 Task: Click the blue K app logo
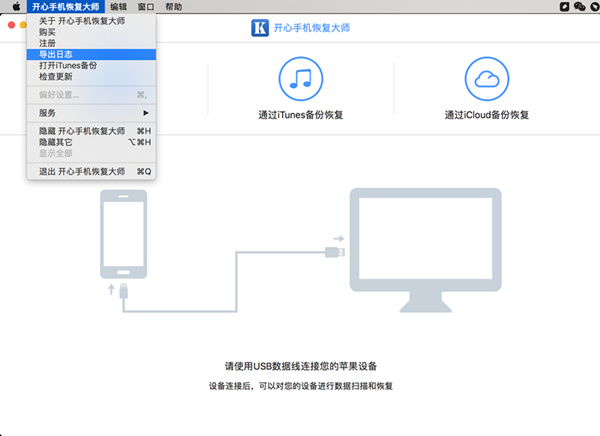point(260,28)
